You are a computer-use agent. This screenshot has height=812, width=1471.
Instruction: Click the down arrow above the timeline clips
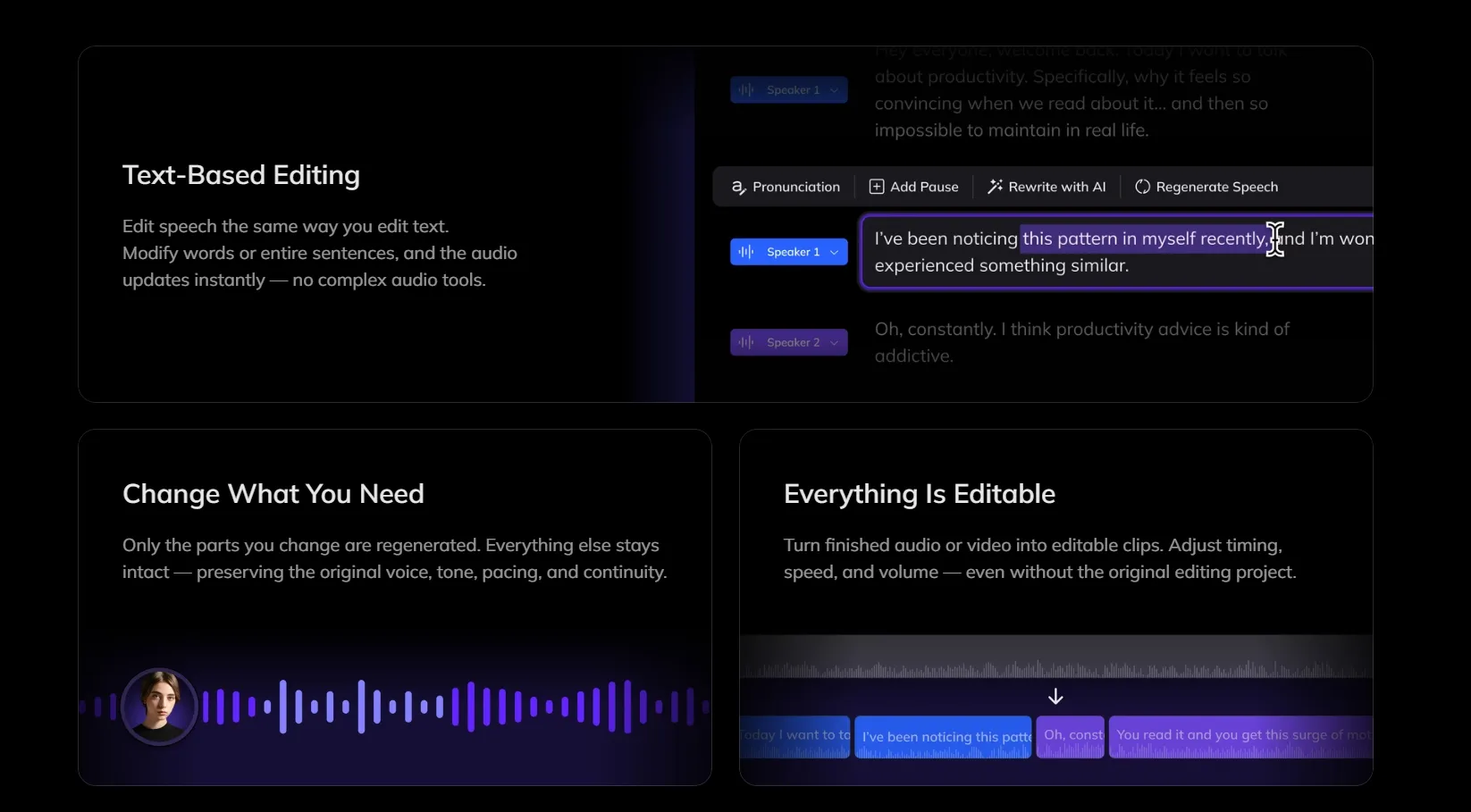(x=1055, y=696)
